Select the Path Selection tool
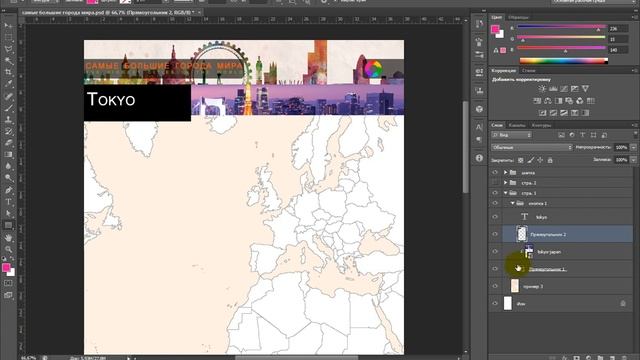 8,213
